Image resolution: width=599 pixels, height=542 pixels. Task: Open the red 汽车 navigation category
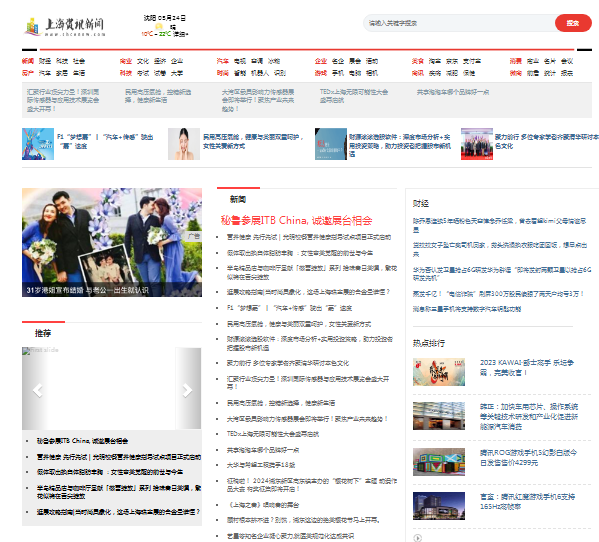(223, 61)
